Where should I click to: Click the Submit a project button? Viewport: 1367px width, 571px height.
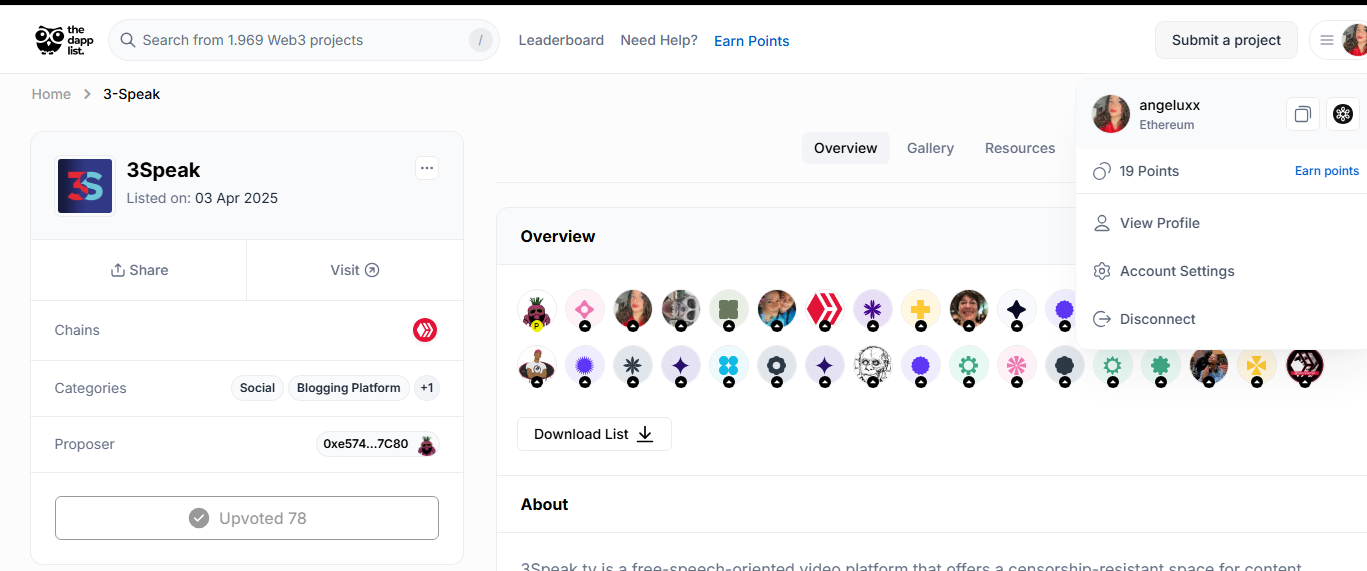pos(1226,40)
